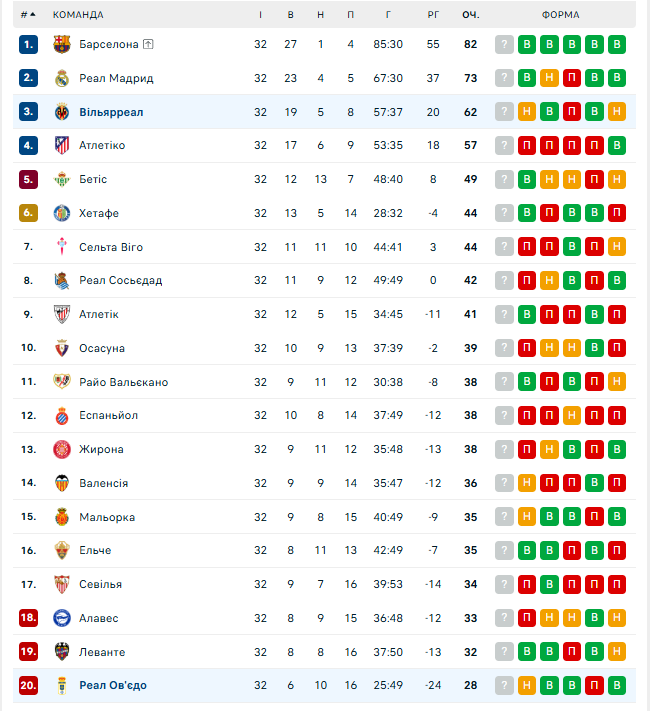The height and width of the screenshot is (711, 650).
Task: Open the Реал Ов'єдо team link
Action: click(x=113, y=685)
